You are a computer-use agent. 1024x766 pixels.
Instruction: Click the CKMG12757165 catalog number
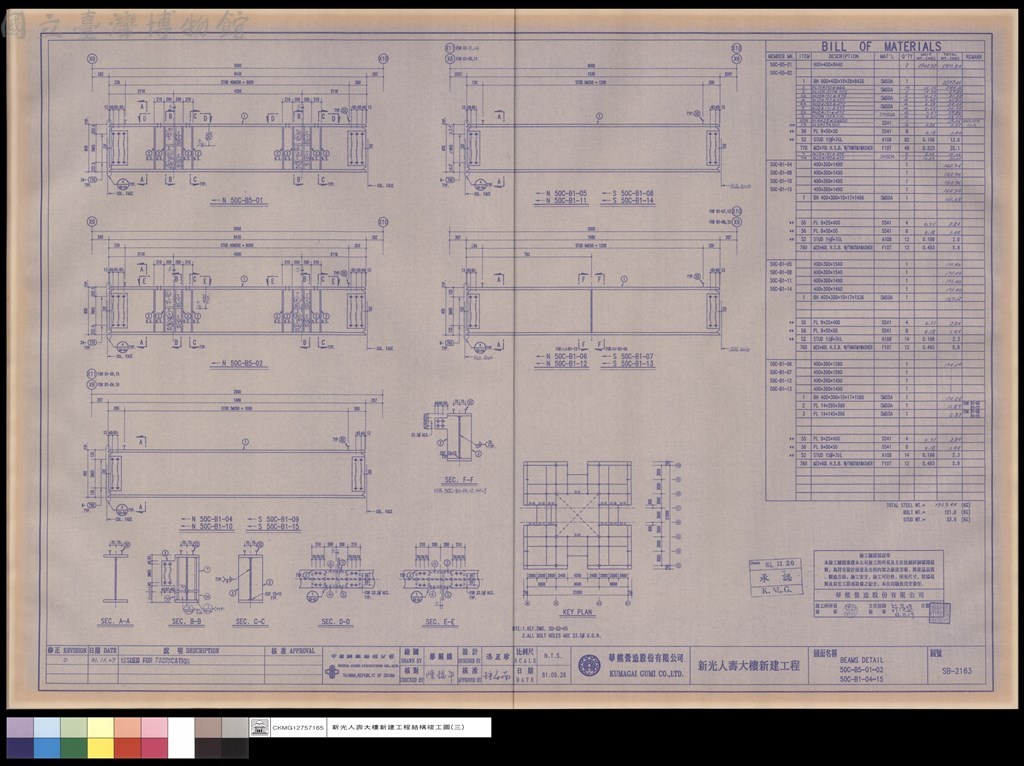pos(298,727)
